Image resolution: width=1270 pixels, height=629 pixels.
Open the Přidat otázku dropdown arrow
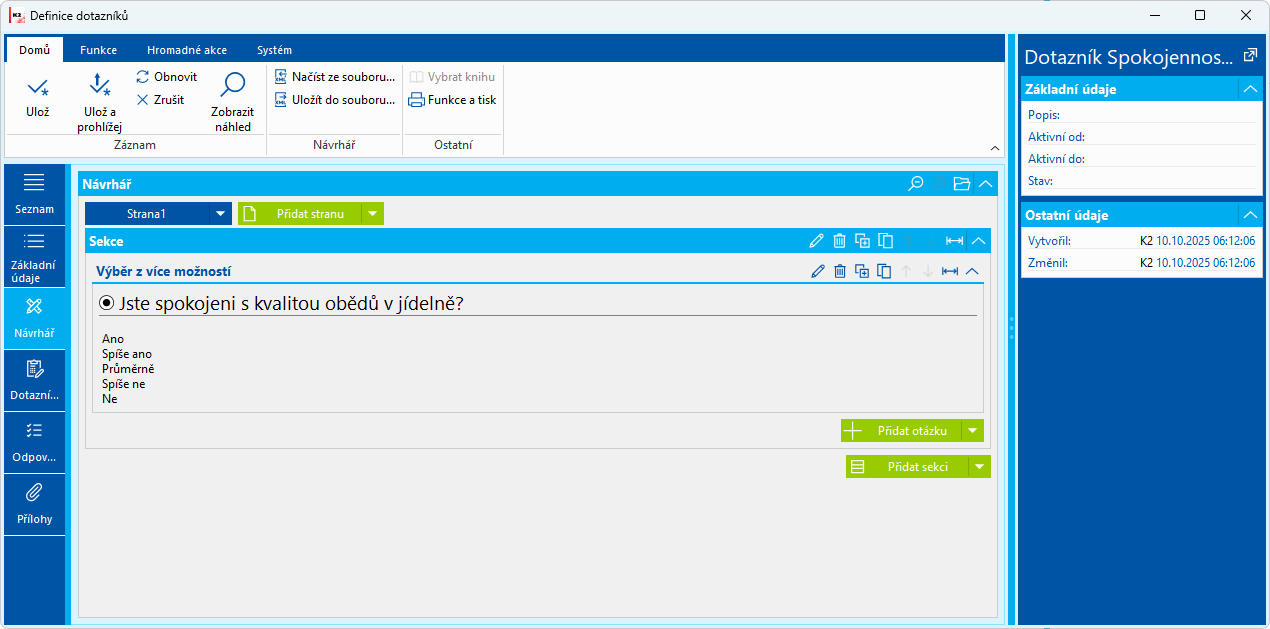pos(973,431)
